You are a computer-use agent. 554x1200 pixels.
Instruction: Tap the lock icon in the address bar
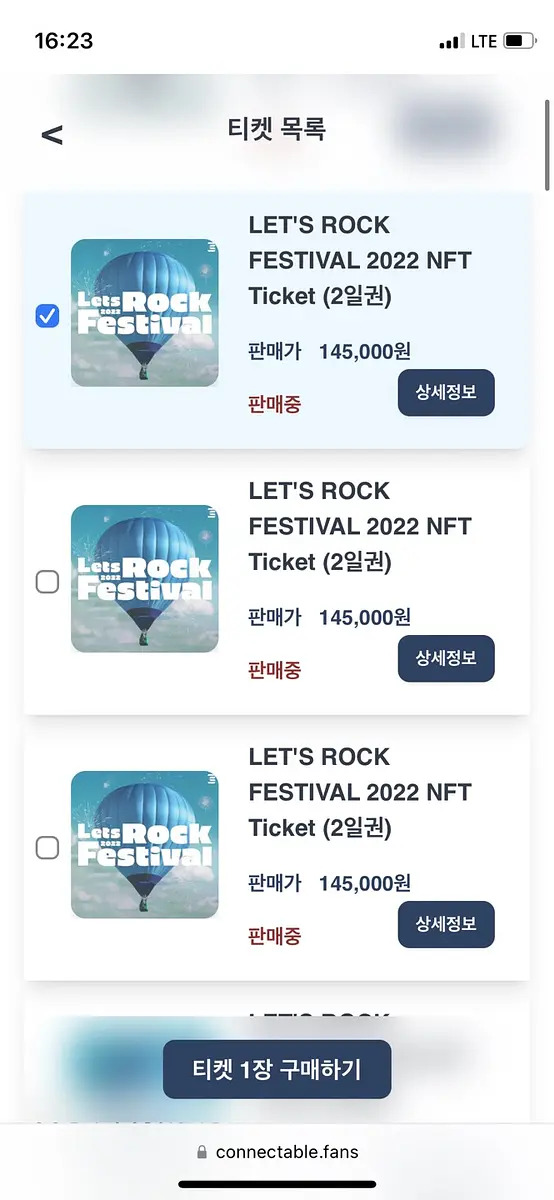coord(203,1152)
